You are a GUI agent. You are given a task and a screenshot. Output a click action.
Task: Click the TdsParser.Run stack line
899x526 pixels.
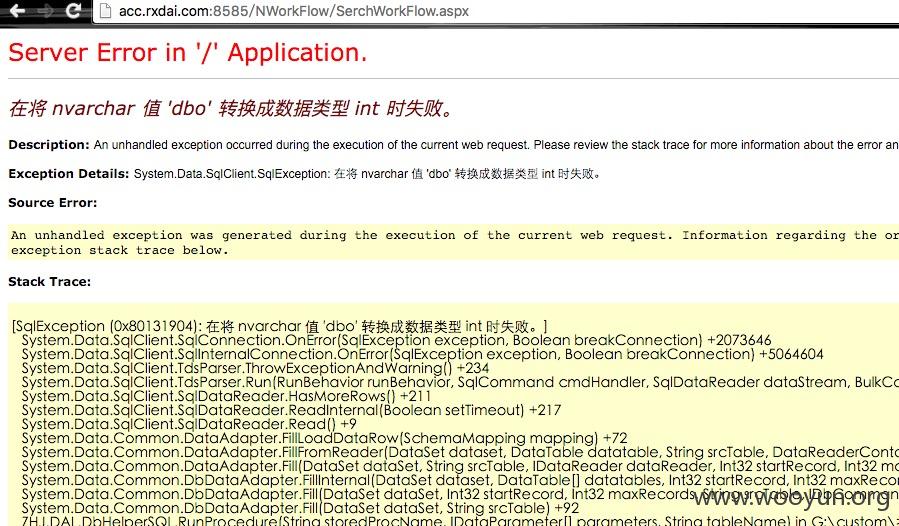pyautogui.click(x=460, y=382)
